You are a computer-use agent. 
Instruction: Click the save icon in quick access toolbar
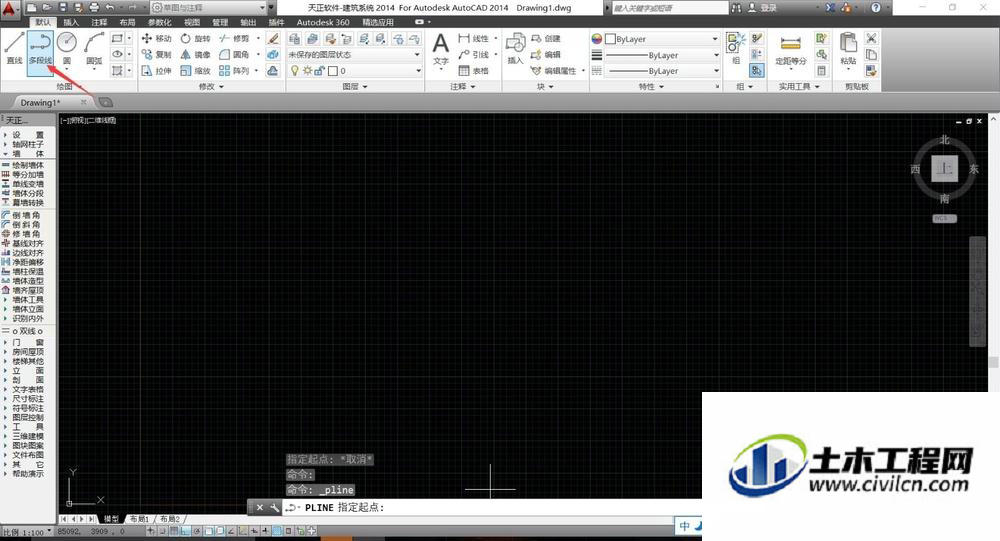coord(62,8)
